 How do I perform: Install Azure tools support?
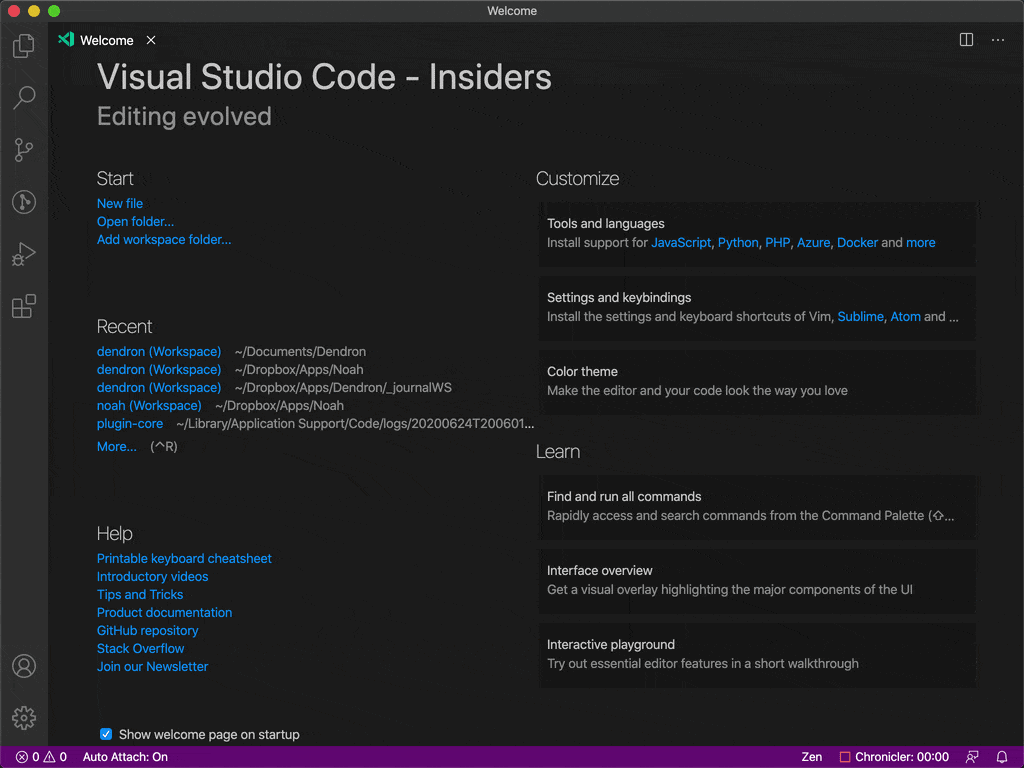pos(813,242)
